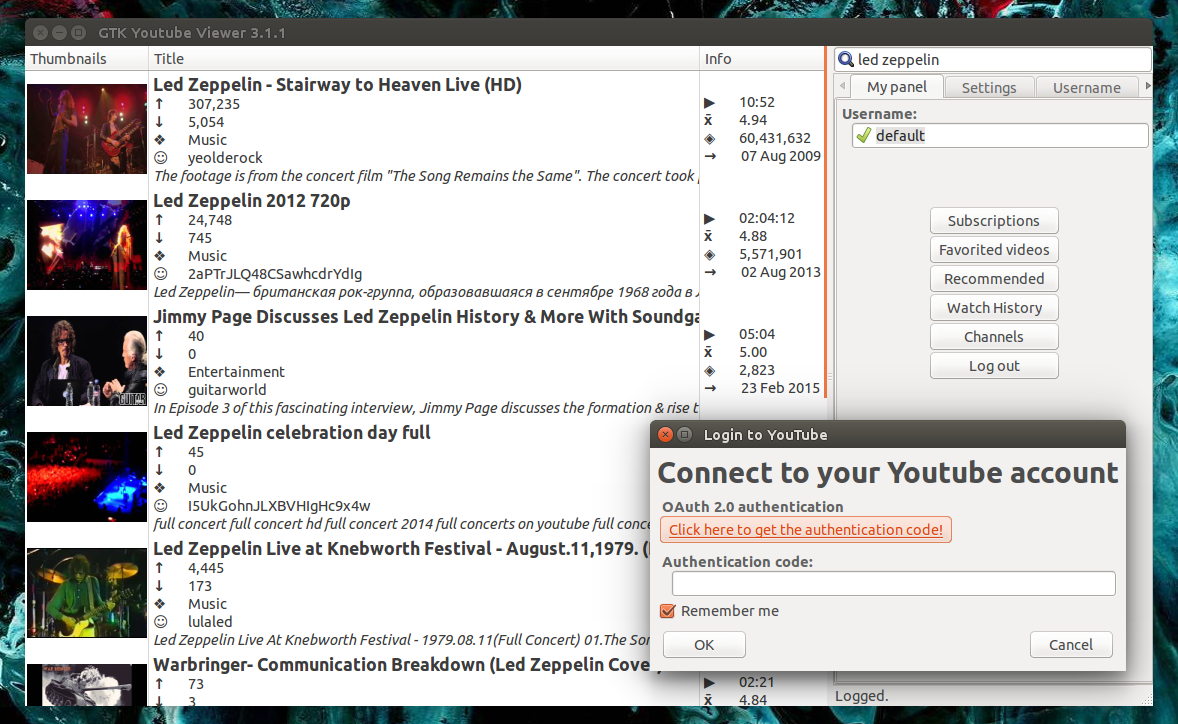
Task: Click the date arrow icon beside 07 Aug 2009
Action: coord(710,156)
